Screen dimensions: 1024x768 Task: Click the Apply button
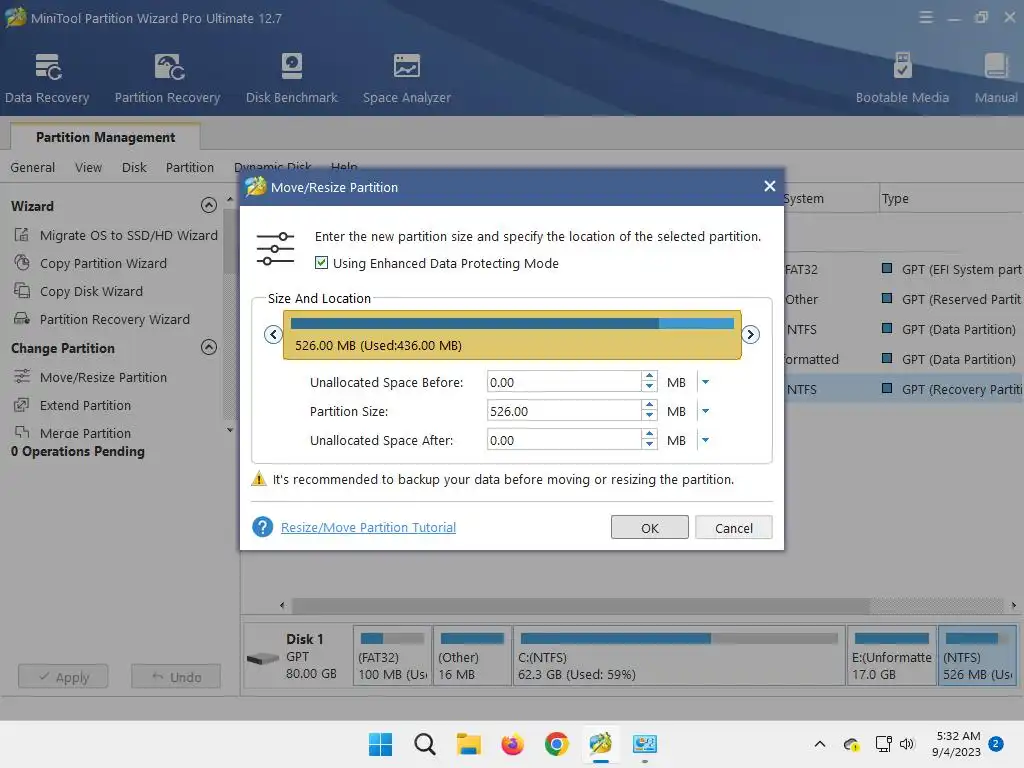tap(63, 677)
